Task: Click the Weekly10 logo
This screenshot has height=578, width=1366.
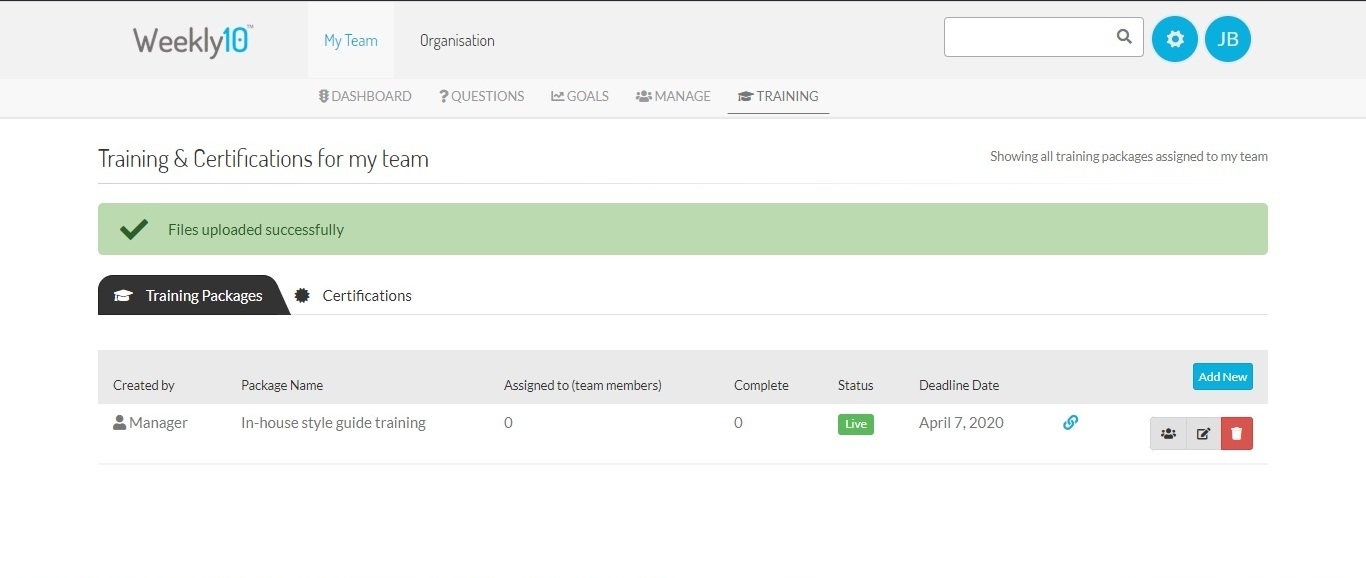Action: click(193, 41)
